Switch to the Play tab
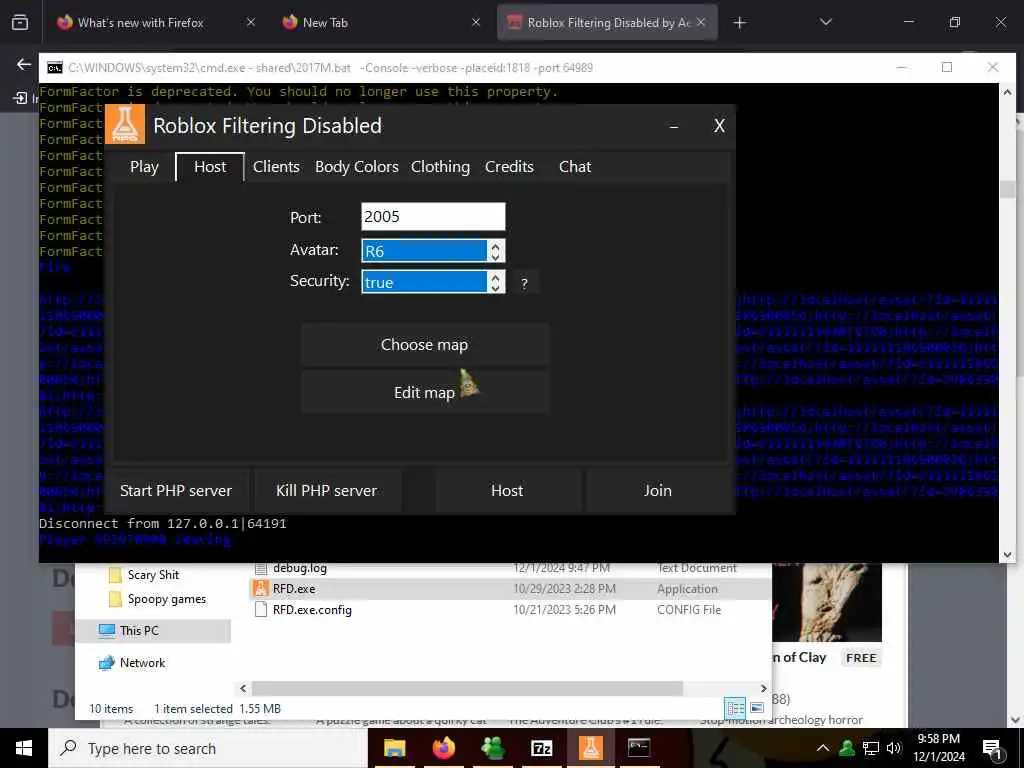The image size is (1024, 768). pos(144,167)
